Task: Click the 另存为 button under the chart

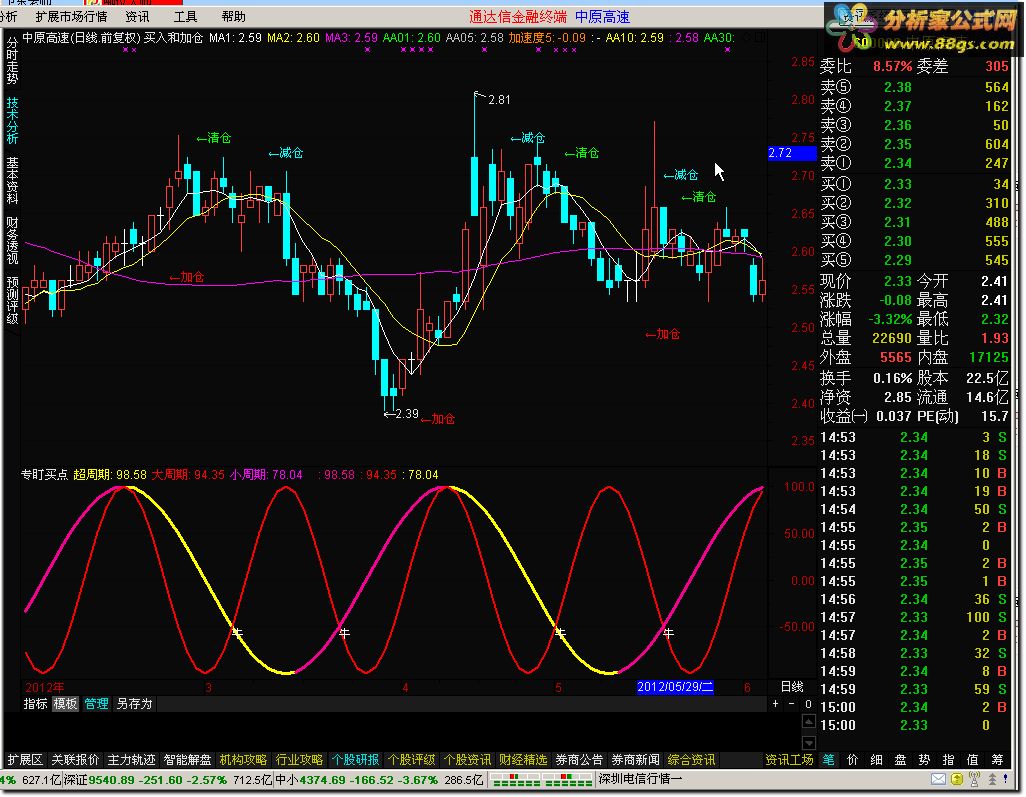Action: click(x=134, y=704)
